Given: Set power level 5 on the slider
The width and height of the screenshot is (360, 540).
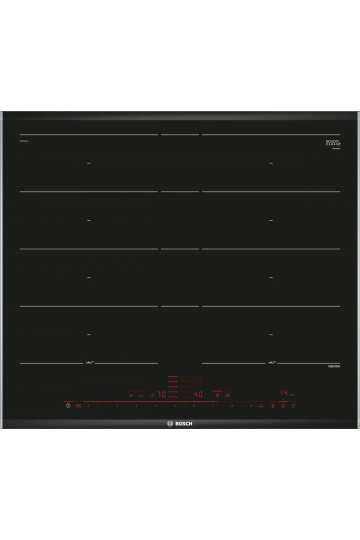Looking at the screenshot, I should [x=175, y=406].
